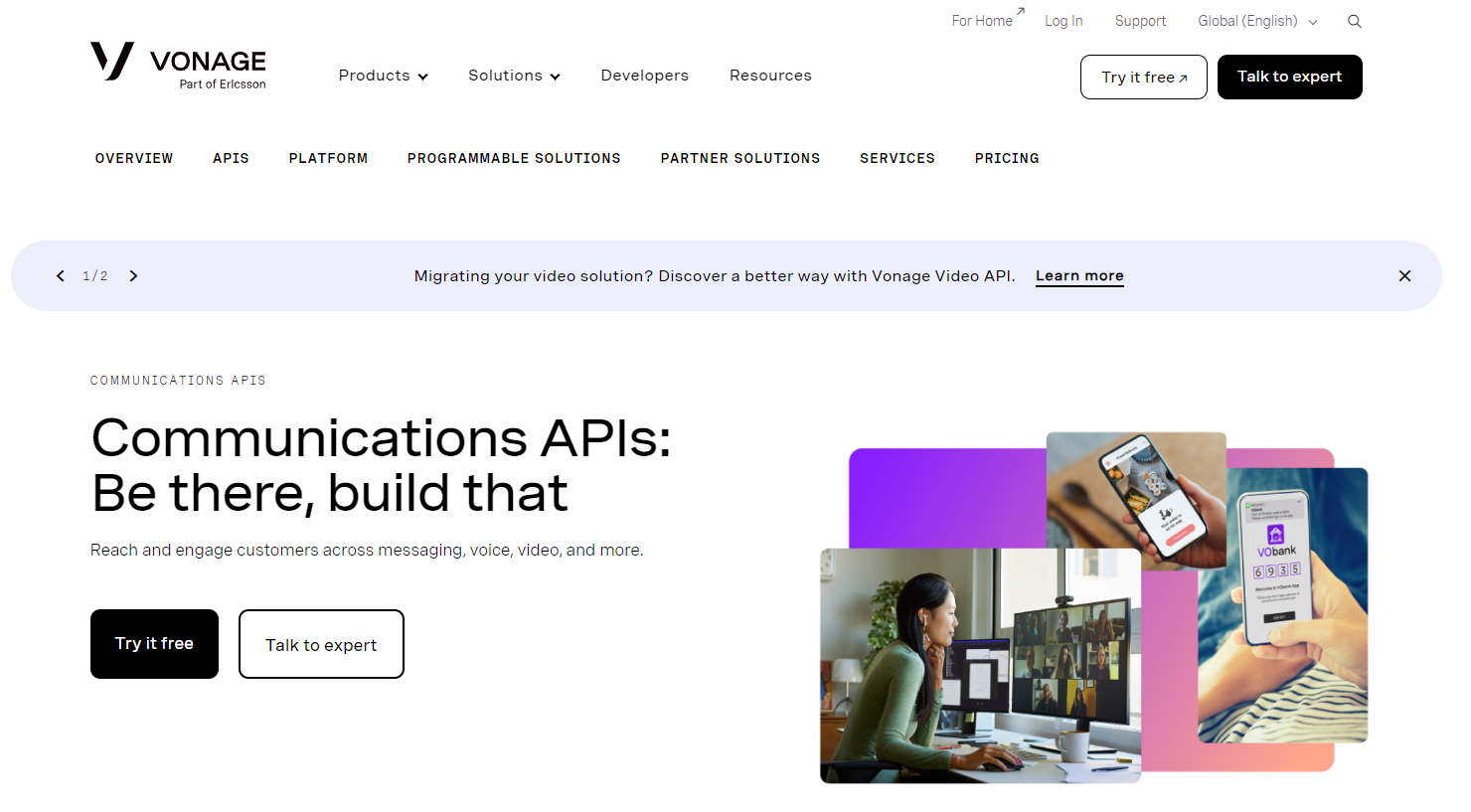
Task: Click the video call woman image
Action: (979, 666)
